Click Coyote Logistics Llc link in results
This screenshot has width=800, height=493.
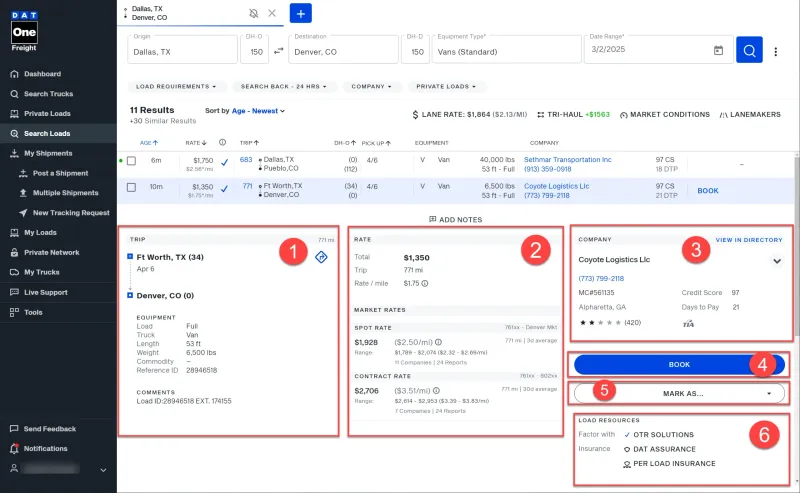tap(557, 186)
